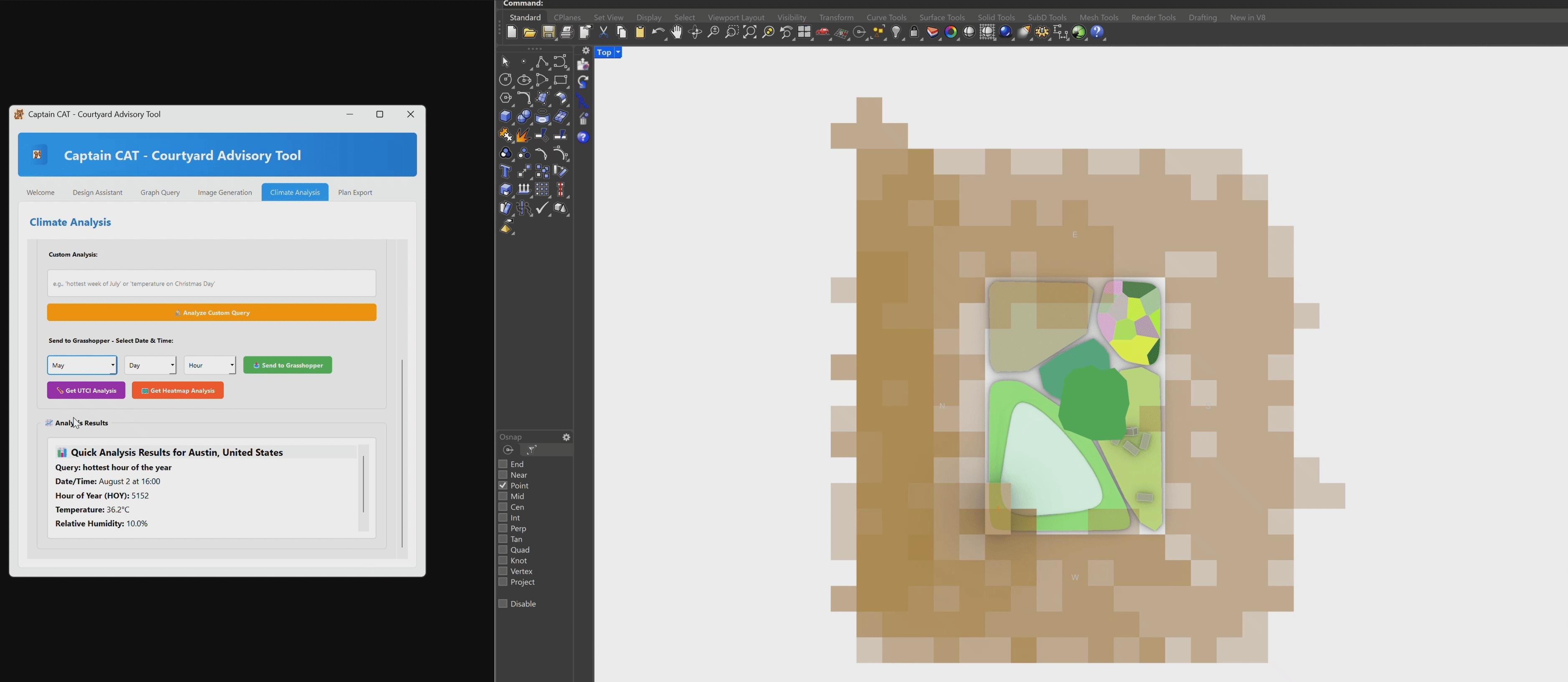The height and width of the screenshot is (682, 1568).
Task: Open the month dropdown showing May
Action: pos(82,365)
